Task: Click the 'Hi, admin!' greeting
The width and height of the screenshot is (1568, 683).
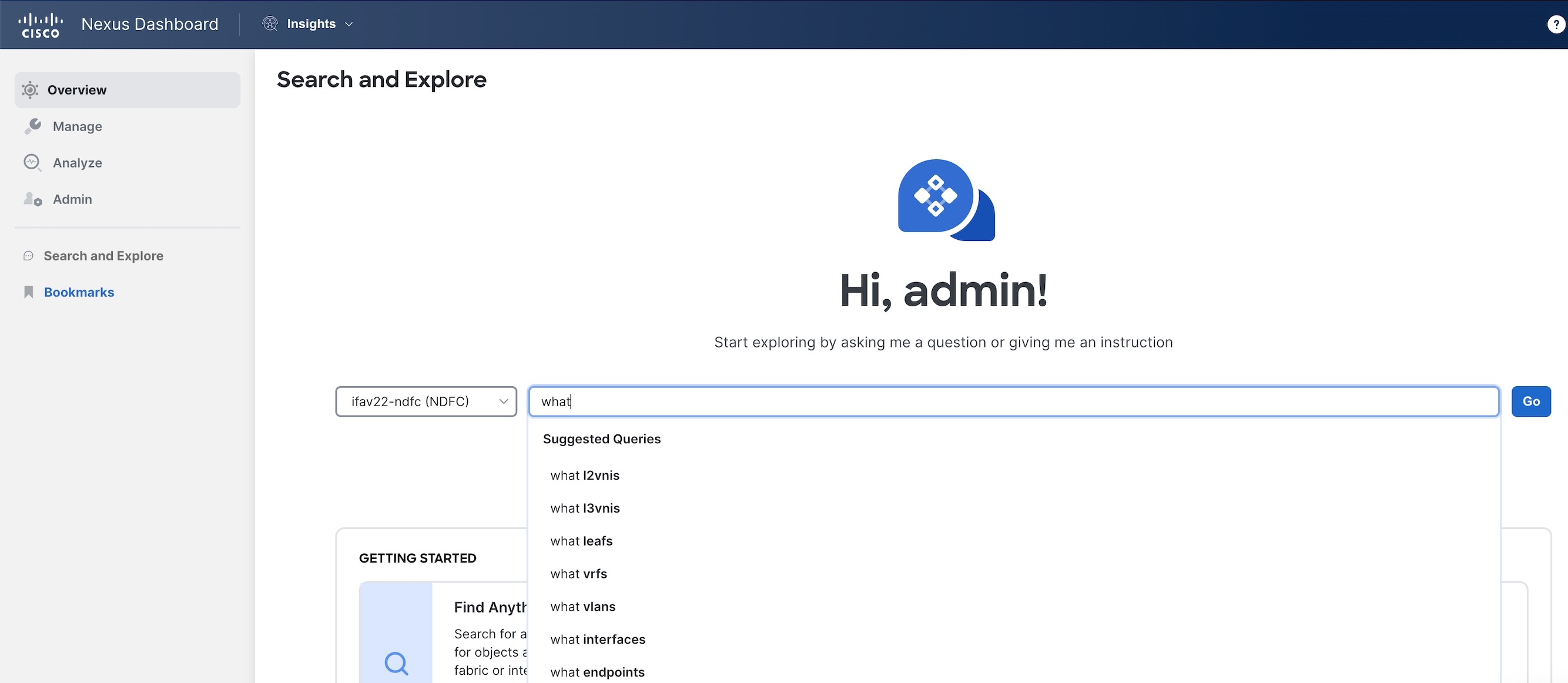Action: pos(943,291)
